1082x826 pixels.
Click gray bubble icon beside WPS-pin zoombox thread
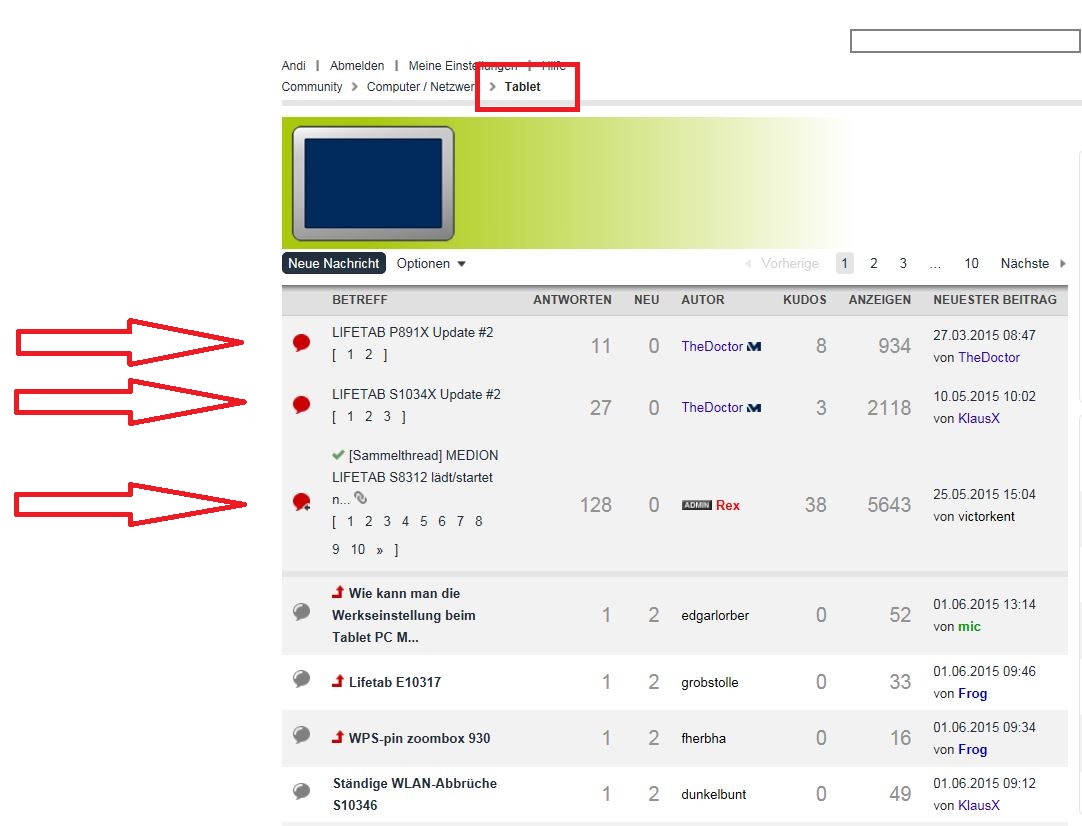tap(301, 735)
